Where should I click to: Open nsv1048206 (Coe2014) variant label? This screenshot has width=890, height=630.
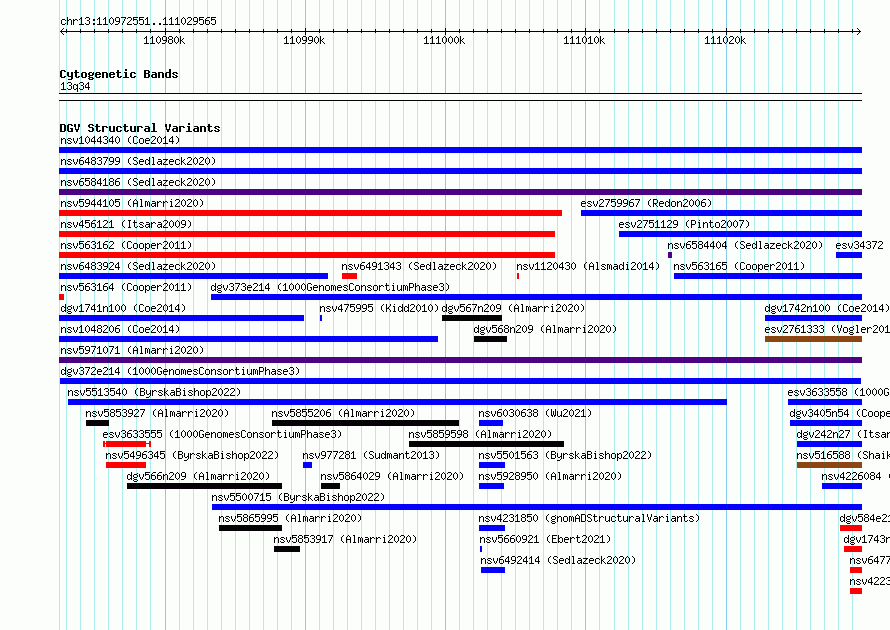pyautogui.click(x=120, y=329)
